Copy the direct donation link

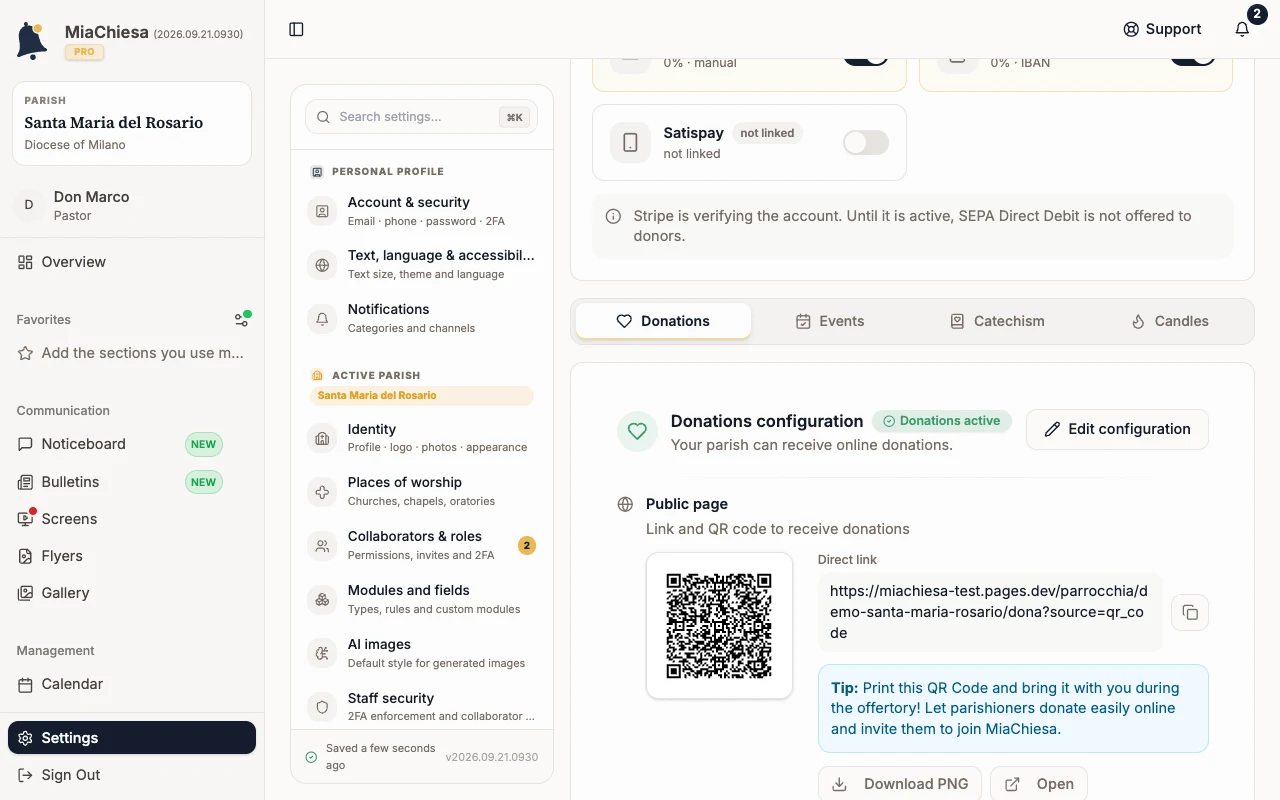click(1190, 612)
